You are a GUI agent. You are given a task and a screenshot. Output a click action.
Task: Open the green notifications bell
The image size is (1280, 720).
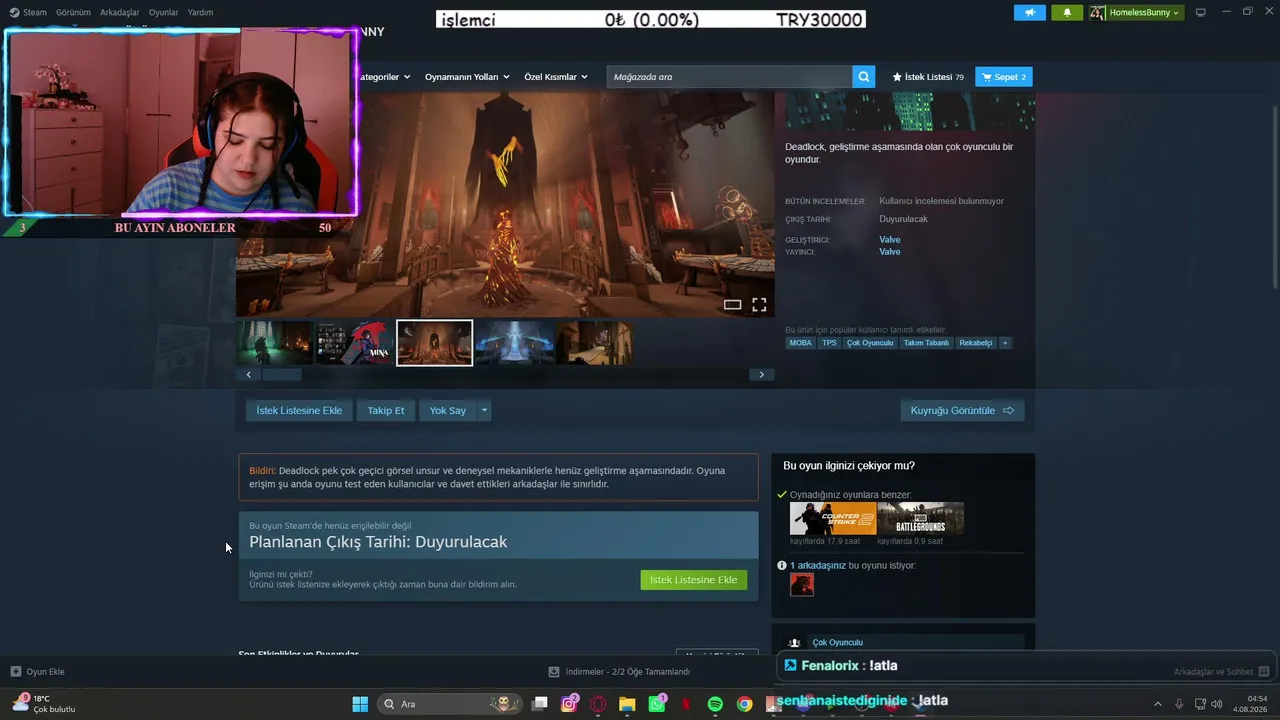point(1067,13)
